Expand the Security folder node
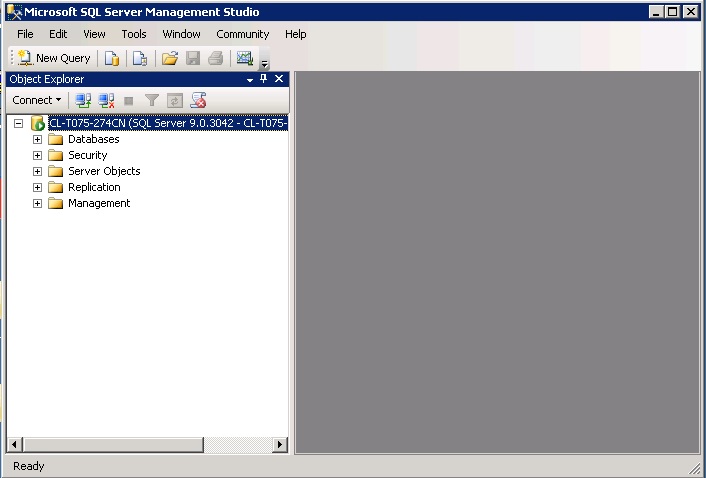This screenshot has height=478, width=706. point(37,155)
